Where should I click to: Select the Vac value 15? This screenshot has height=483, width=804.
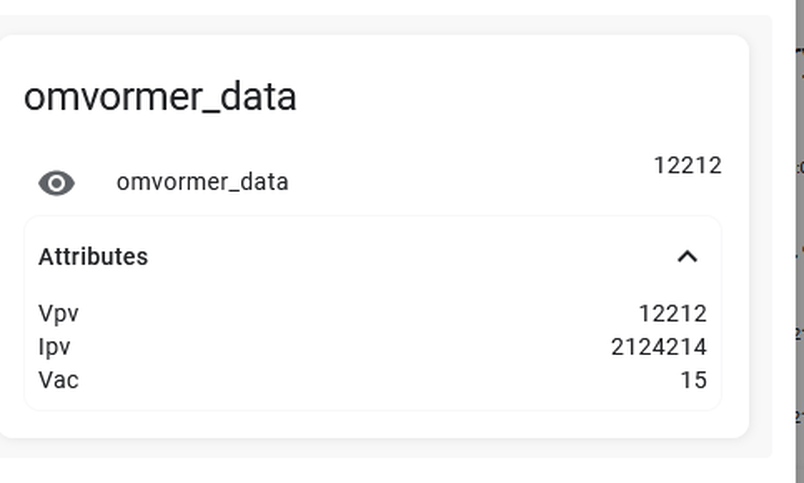pyautogui.click(x=693, y=380)
